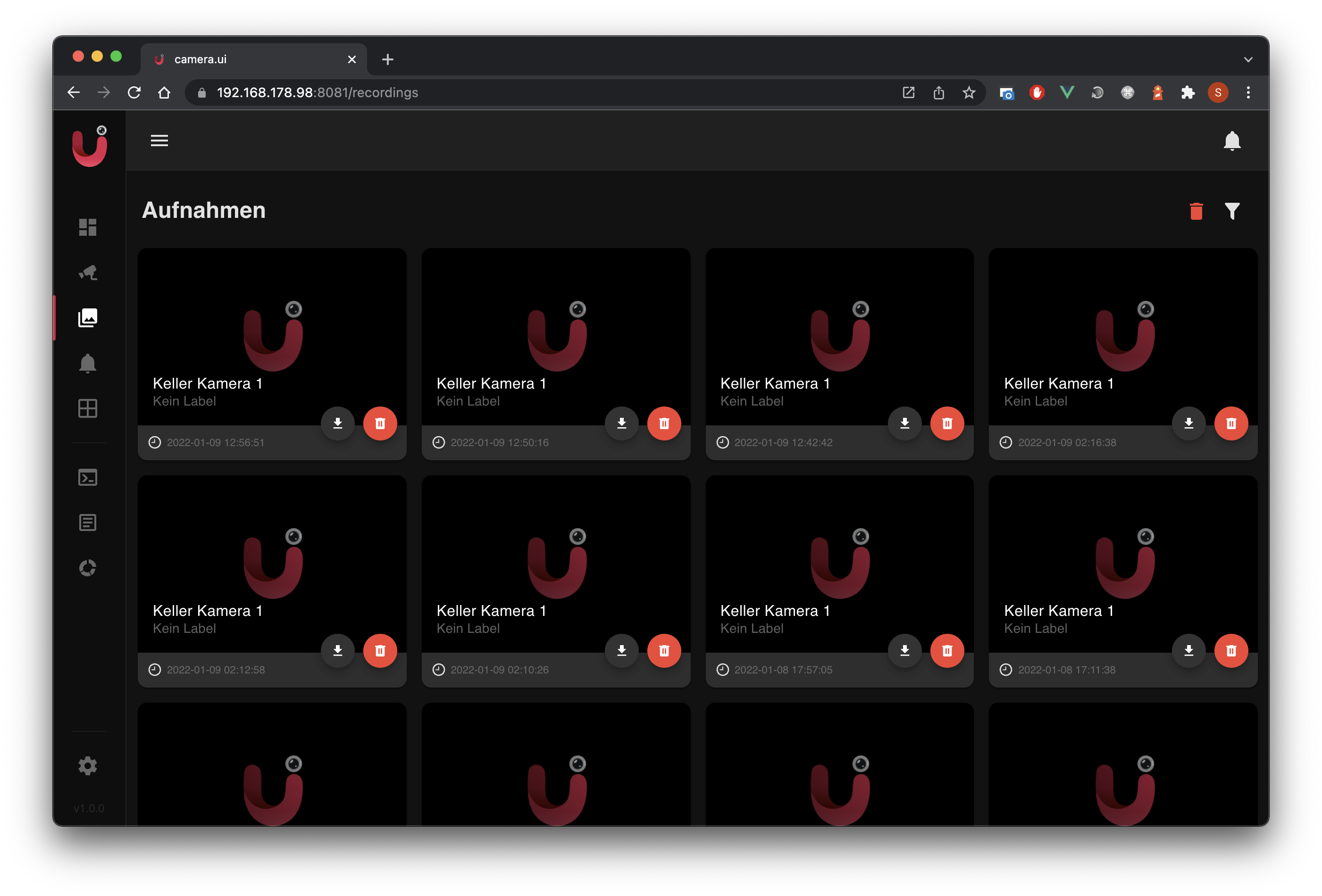Delete the 12:42:42 recording
The height and width of the screenshot is (896, 1322).
click(947, 423)
